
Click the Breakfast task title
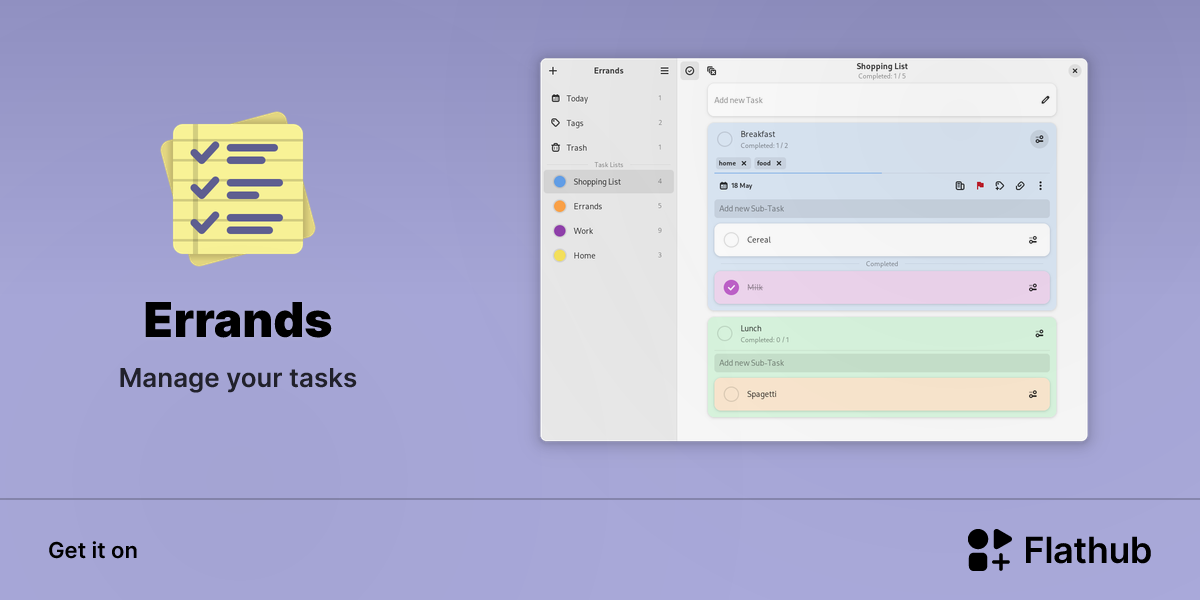(758, 134)
